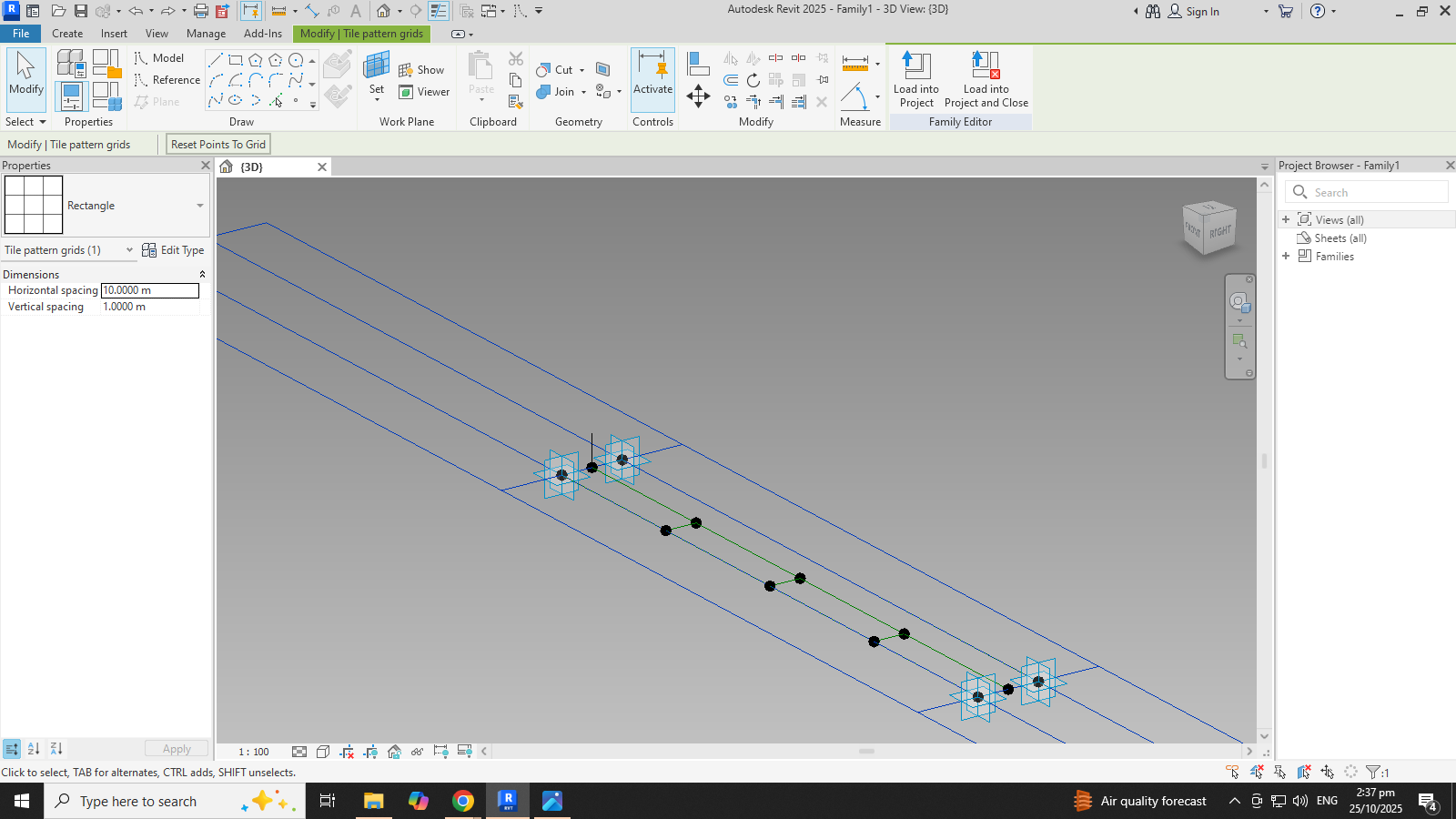
Task: Click the ViewCube in 3D view
Action: click(1209, 227)
